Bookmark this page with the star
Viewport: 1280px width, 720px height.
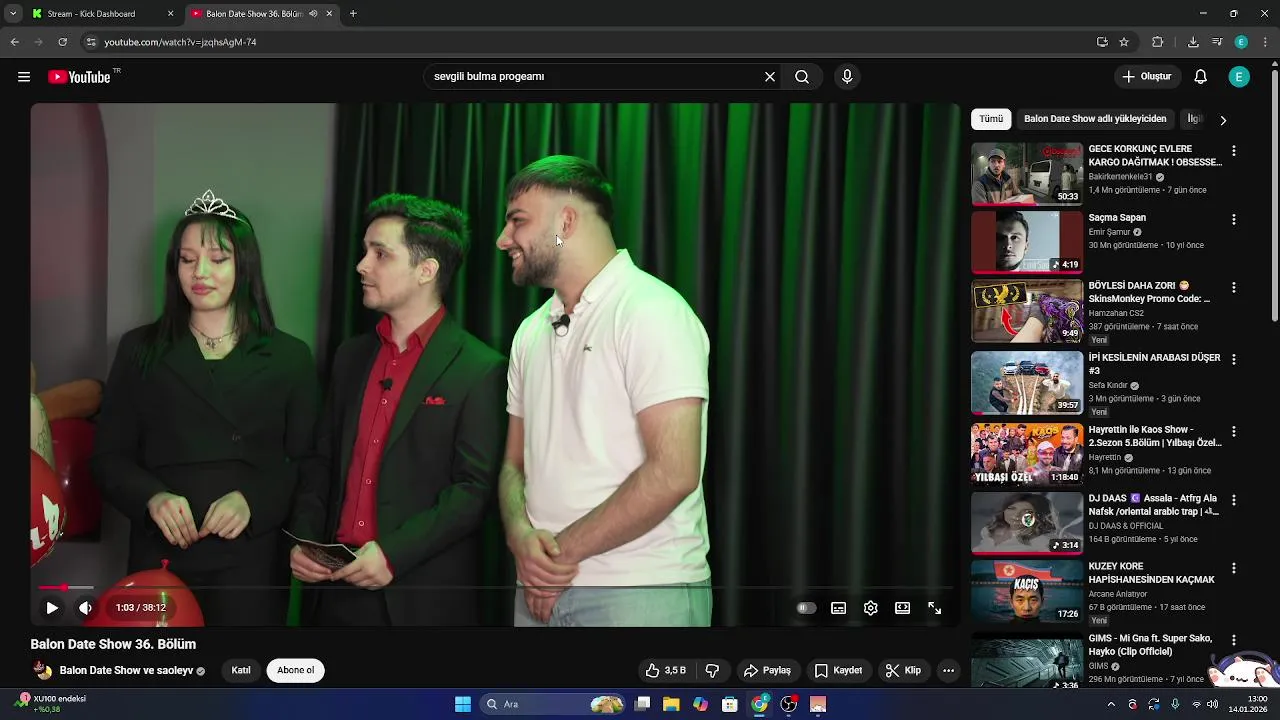1124,42
